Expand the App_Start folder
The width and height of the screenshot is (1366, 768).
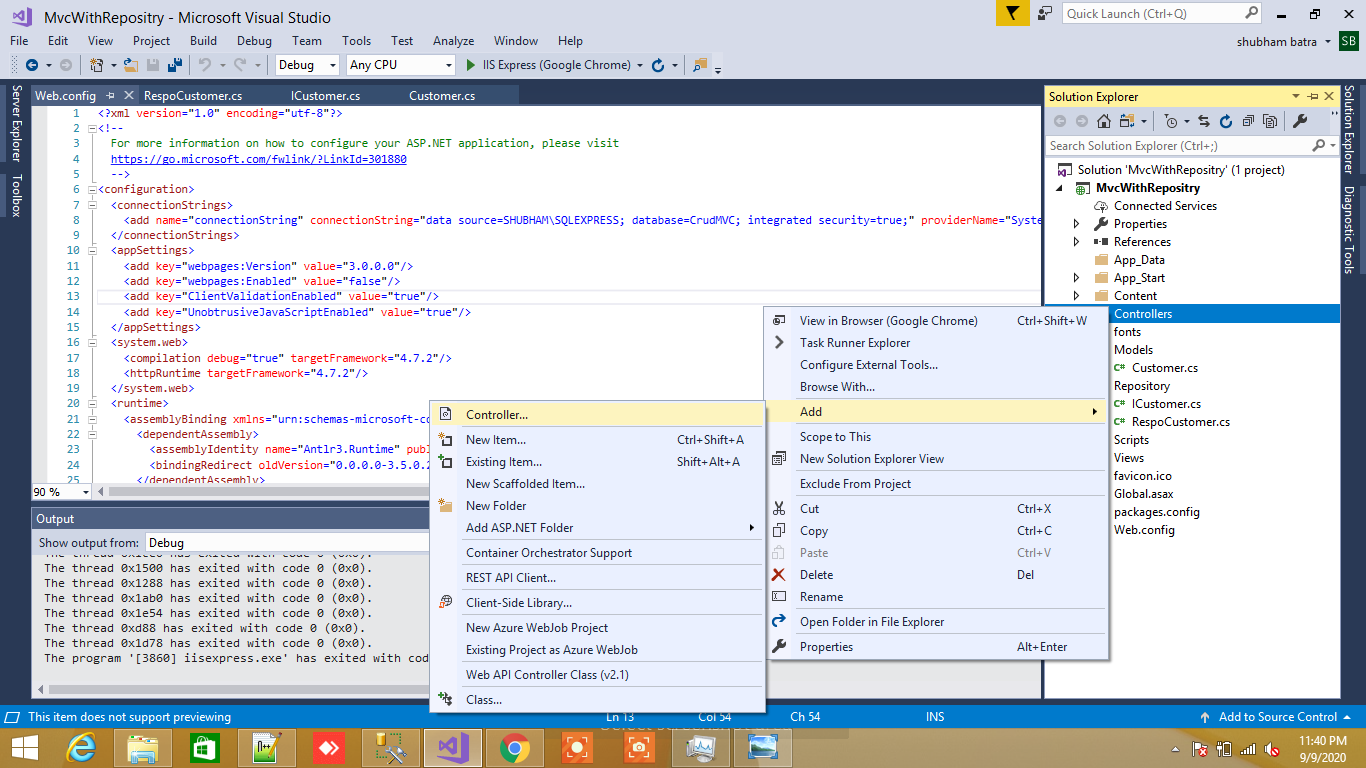click(x=1077, y=278)
